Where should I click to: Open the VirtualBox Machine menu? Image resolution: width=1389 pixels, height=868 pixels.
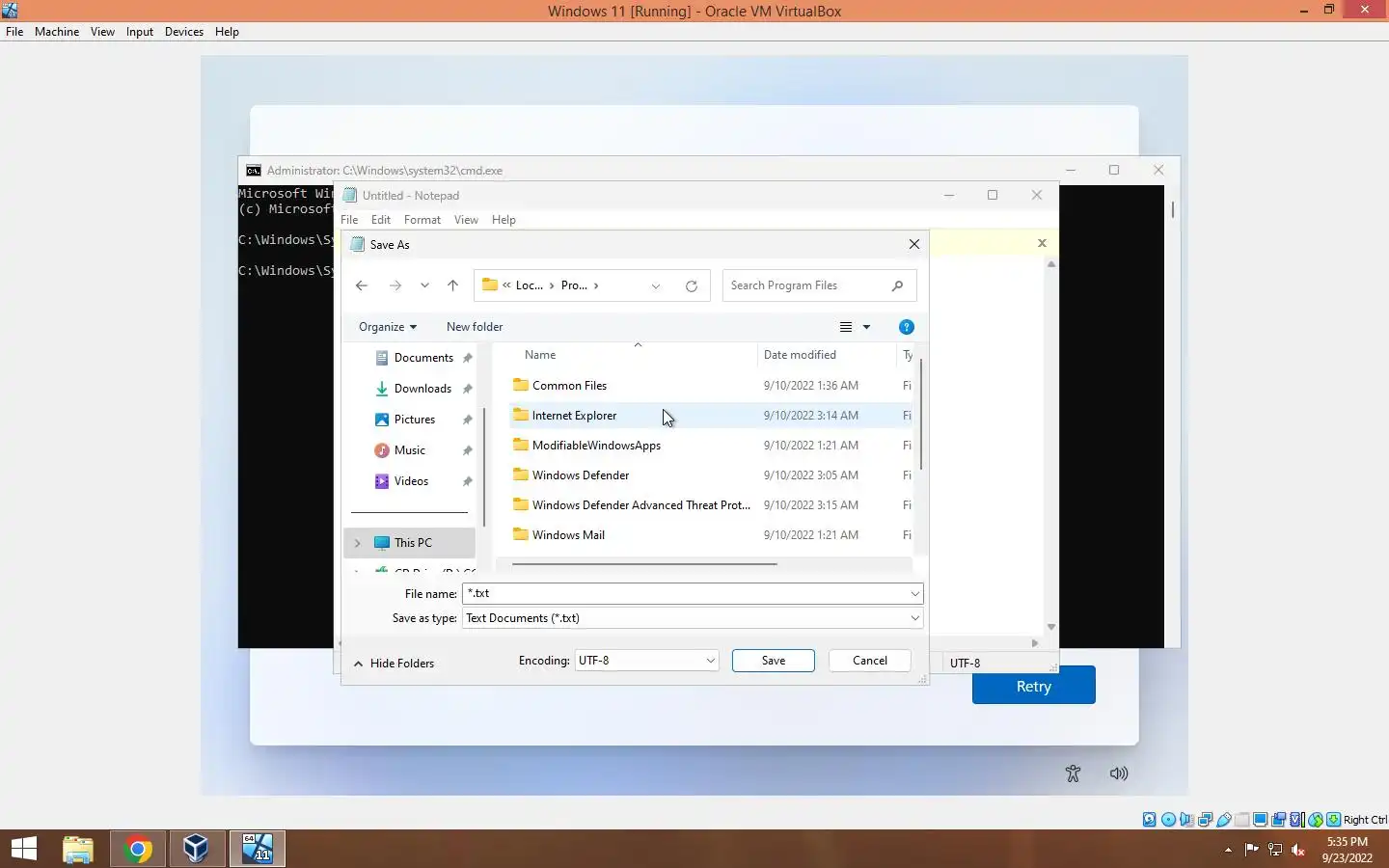pos(57,32)
